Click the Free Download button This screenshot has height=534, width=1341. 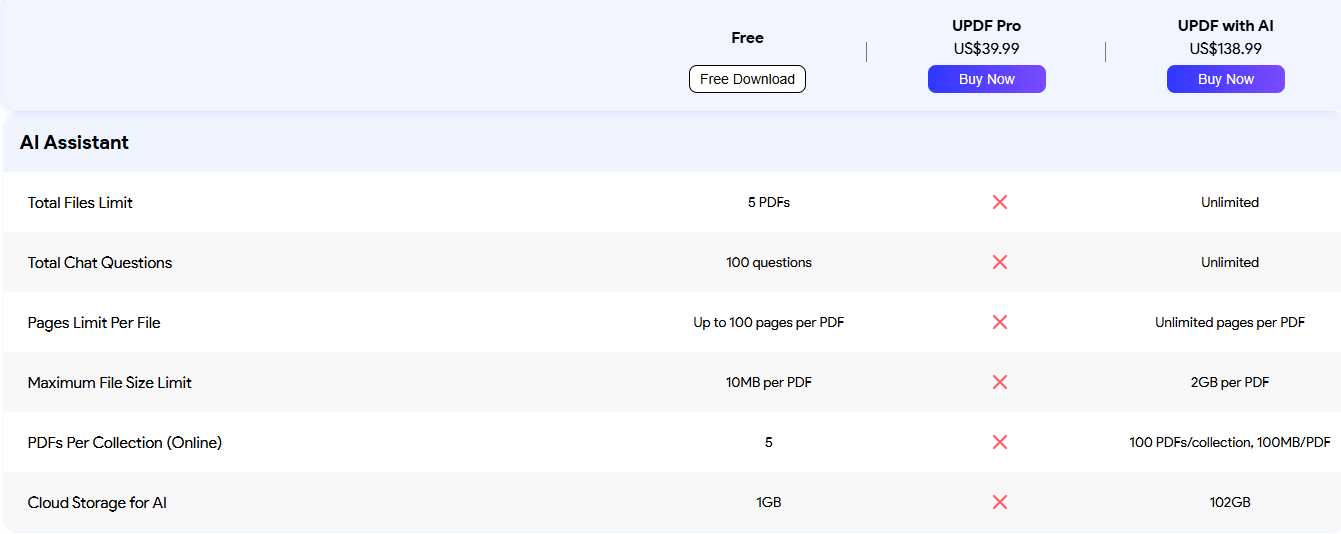(x=747, y=79)
